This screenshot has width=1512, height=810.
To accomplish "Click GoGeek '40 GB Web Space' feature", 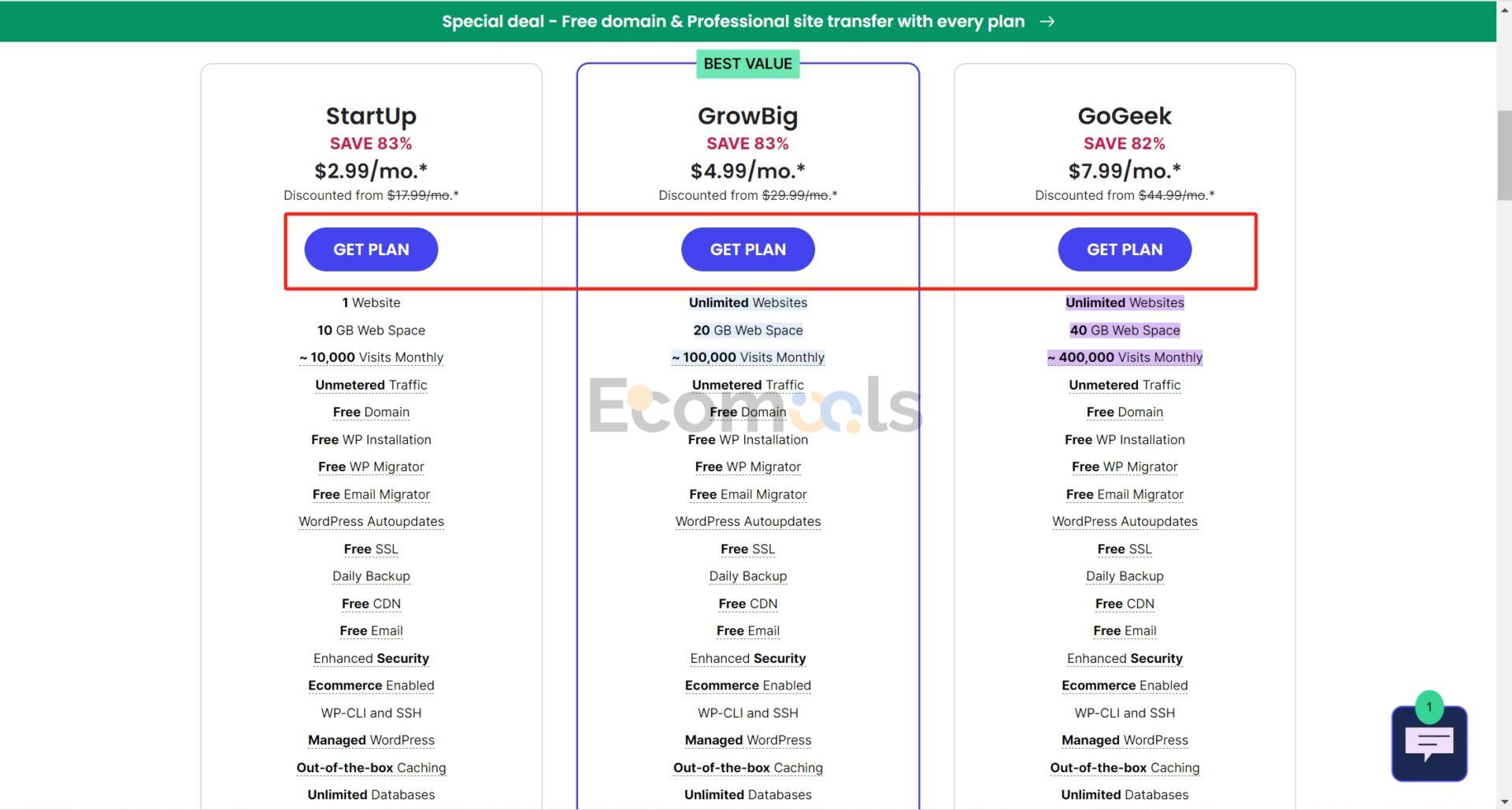I will point(1125,330).
